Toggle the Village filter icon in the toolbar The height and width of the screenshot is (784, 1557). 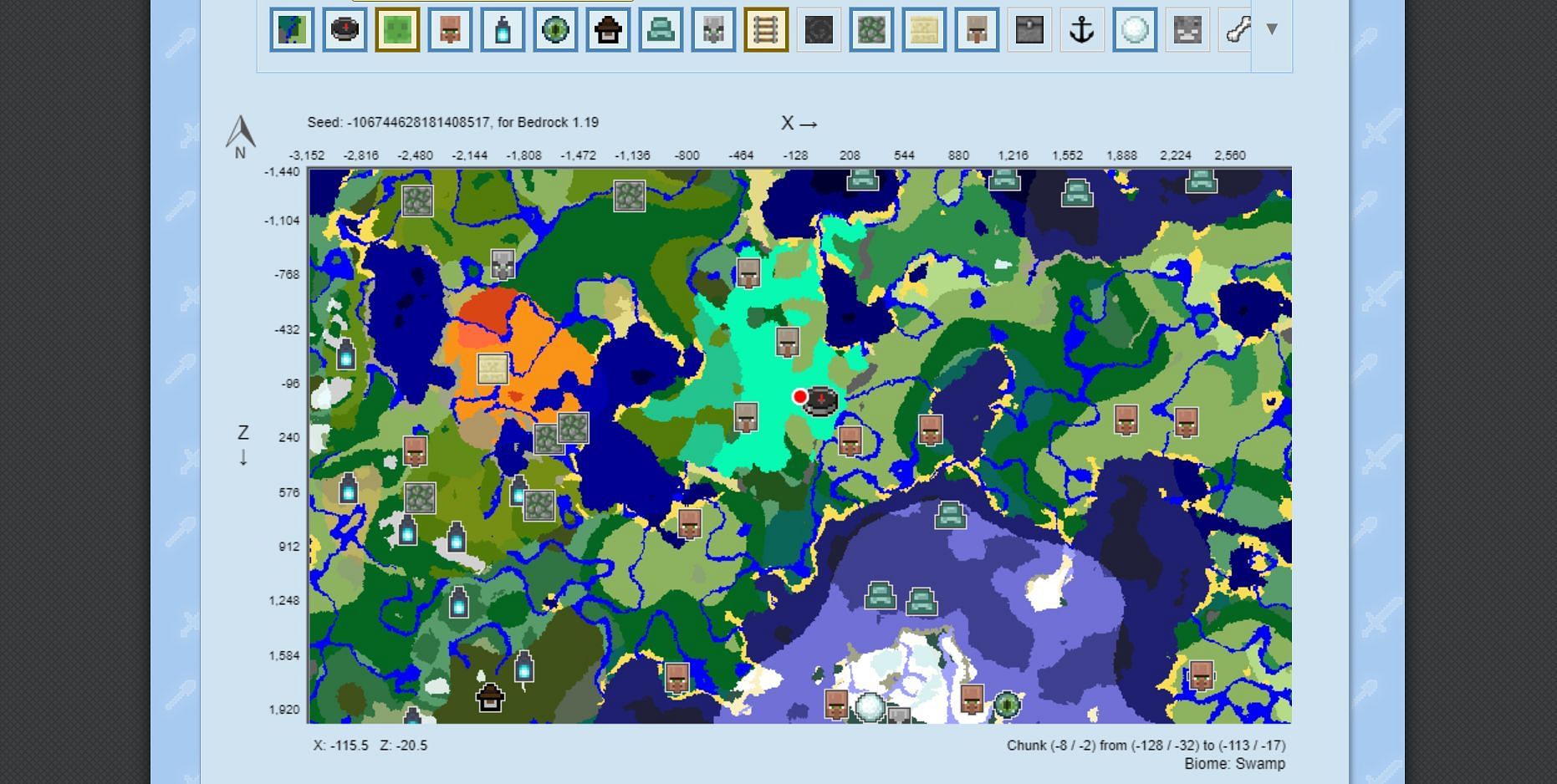tap(450, 30)
